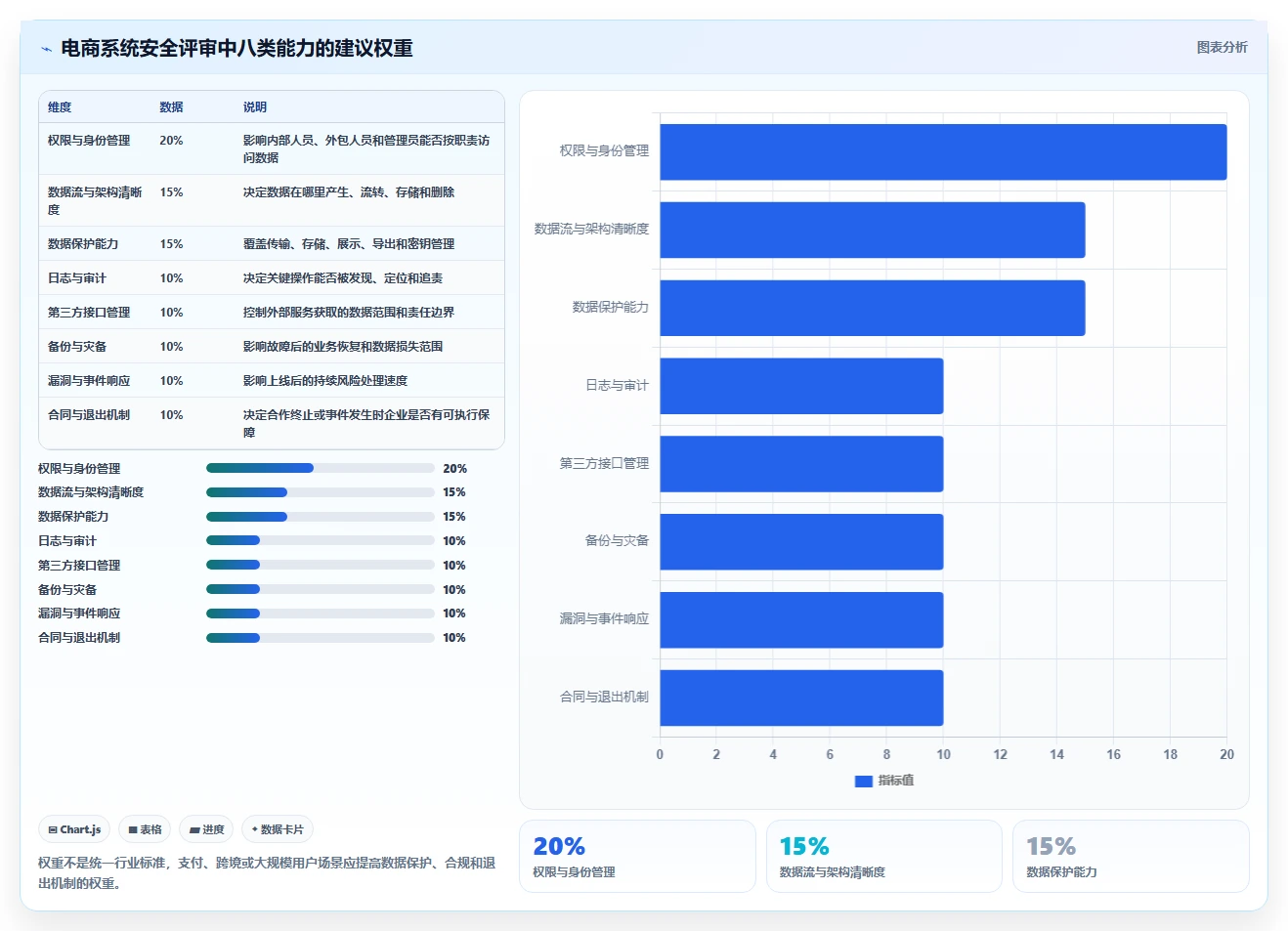1288x931 pixels.
Task: Click the 20% value in the table
Action: click(172, 141)
